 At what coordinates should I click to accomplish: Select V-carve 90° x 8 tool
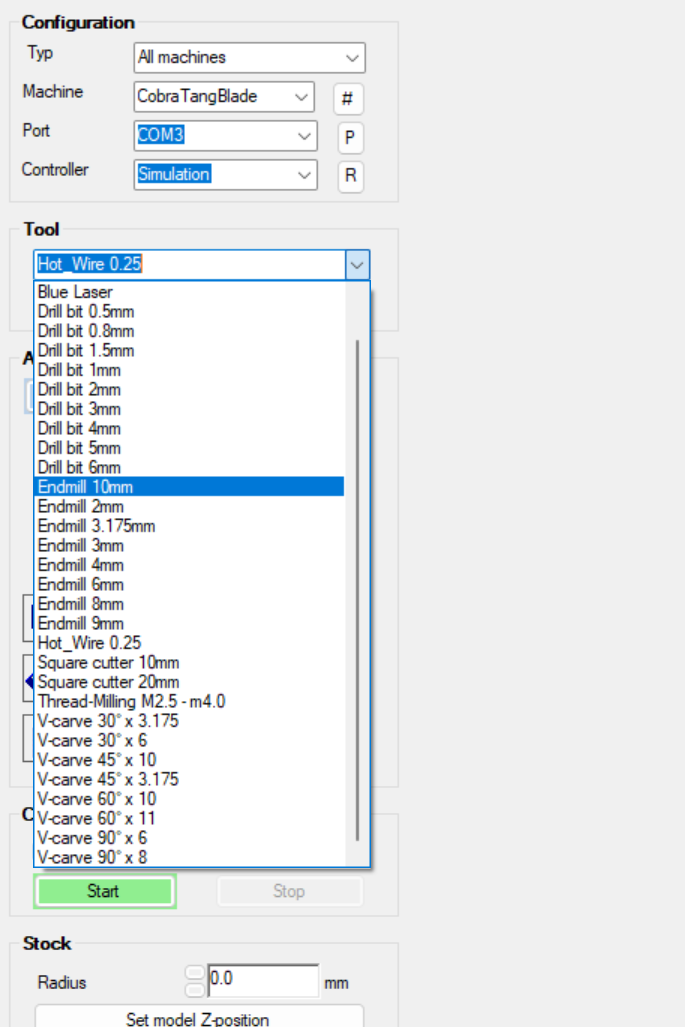[189, 857]
